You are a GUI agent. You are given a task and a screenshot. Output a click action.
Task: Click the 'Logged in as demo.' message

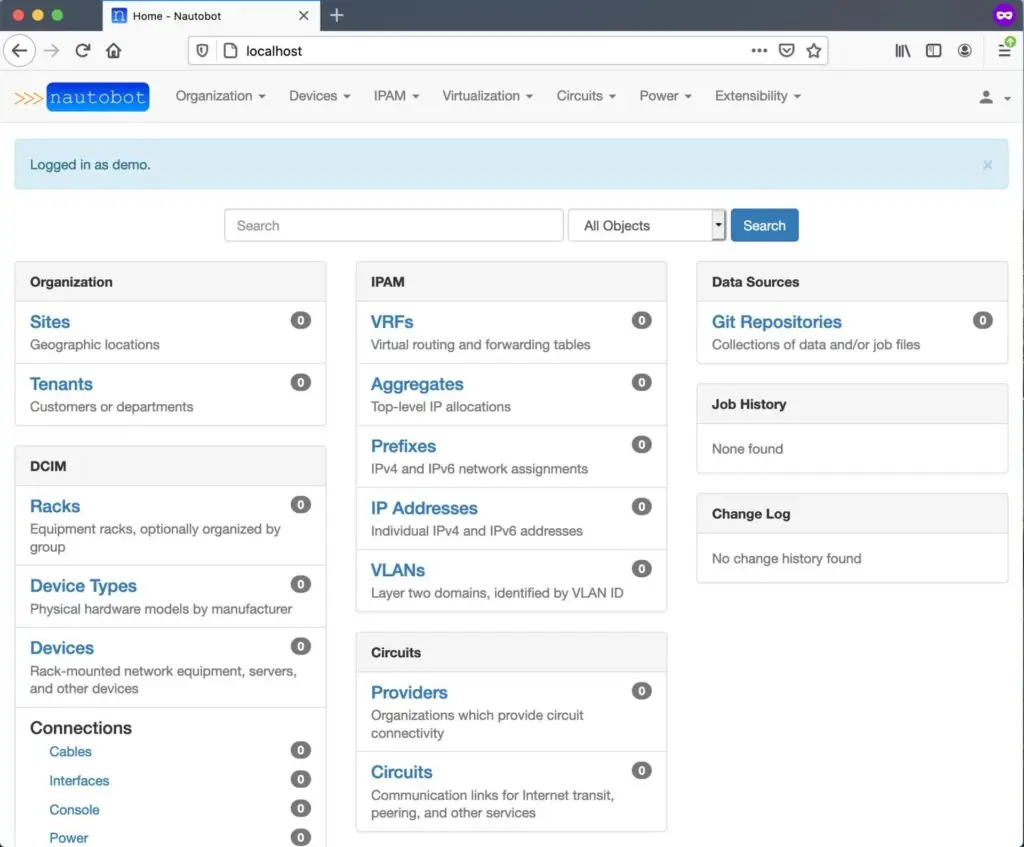[90, 165]
